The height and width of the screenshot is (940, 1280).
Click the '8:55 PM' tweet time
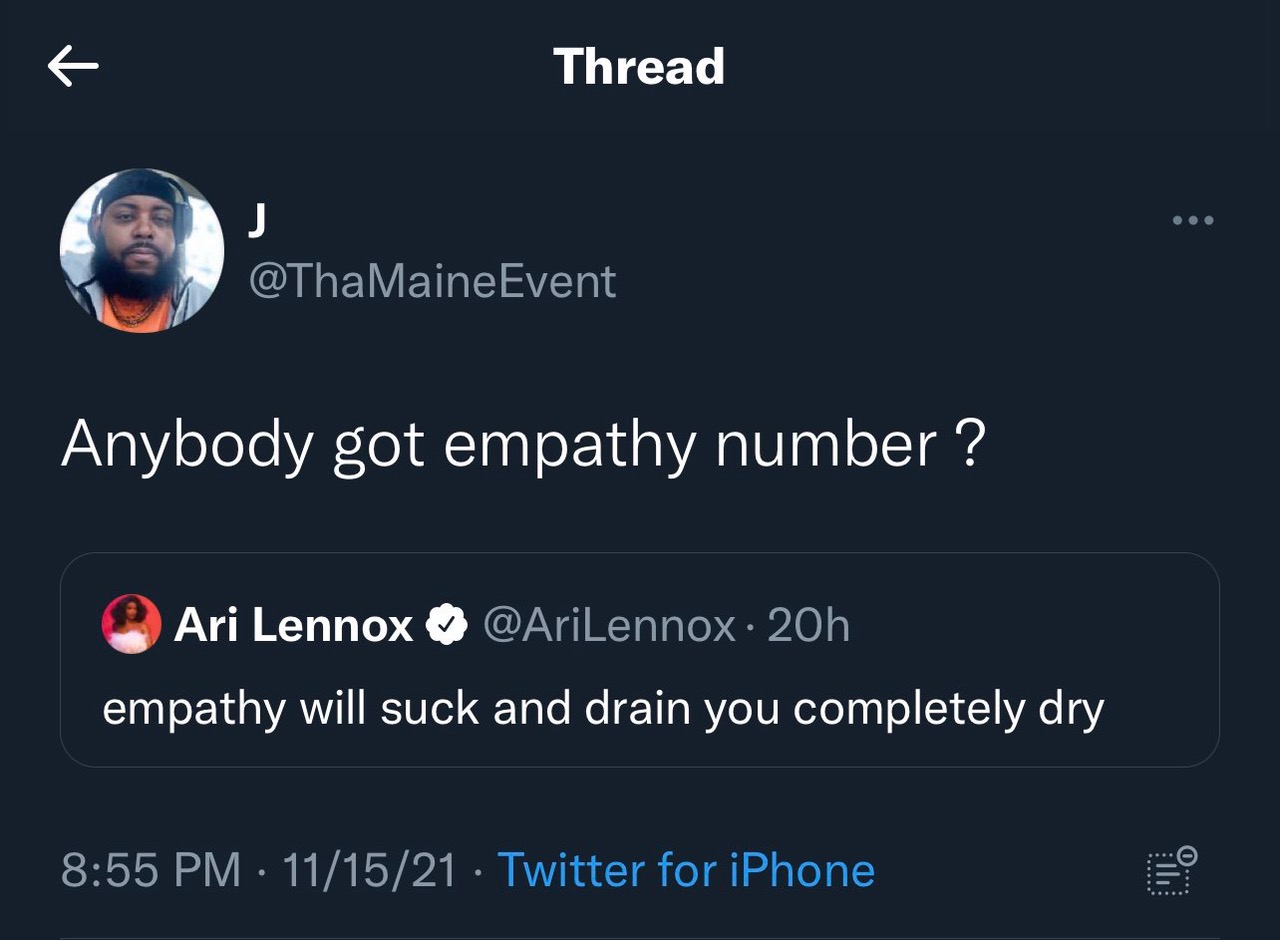point(151,870)
